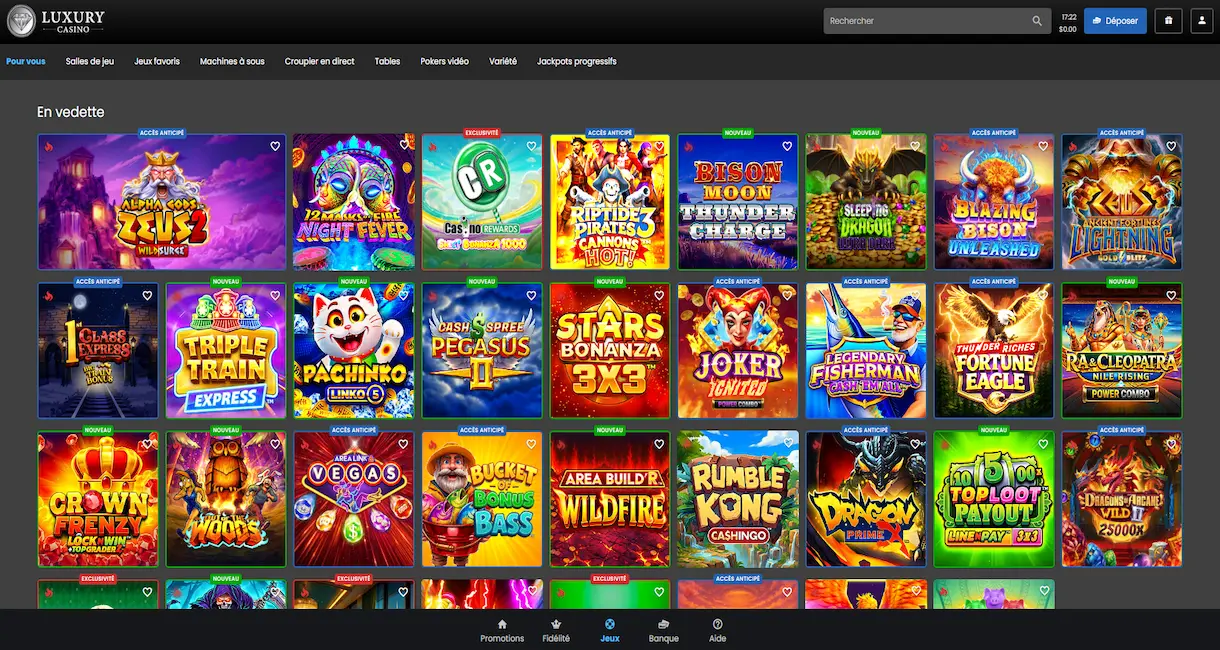Toggle heart on Blazing Bison Unleashed
The image size is (1220, 650).
[1043, 146]
